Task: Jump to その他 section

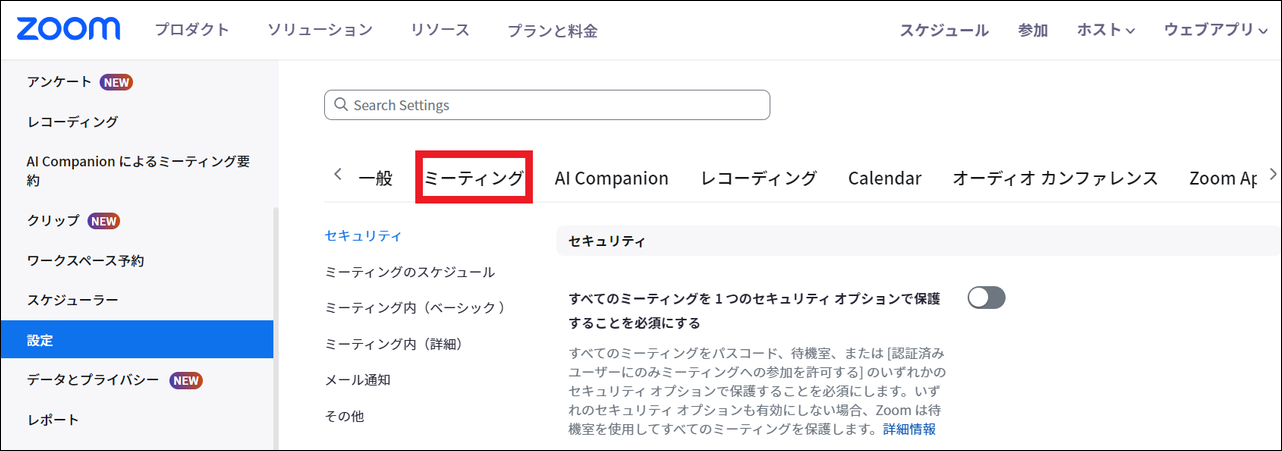Action: point(345,416)
